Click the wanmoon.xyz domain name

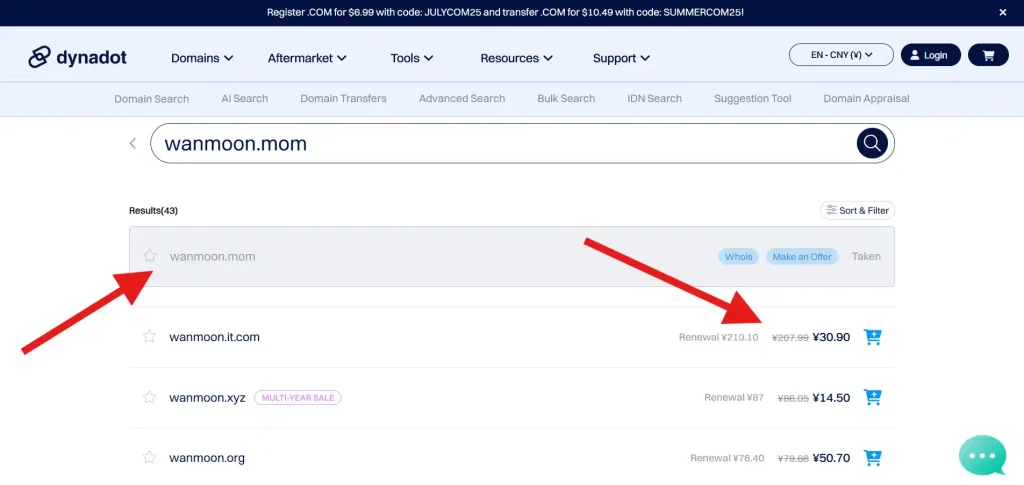[207, 398]
